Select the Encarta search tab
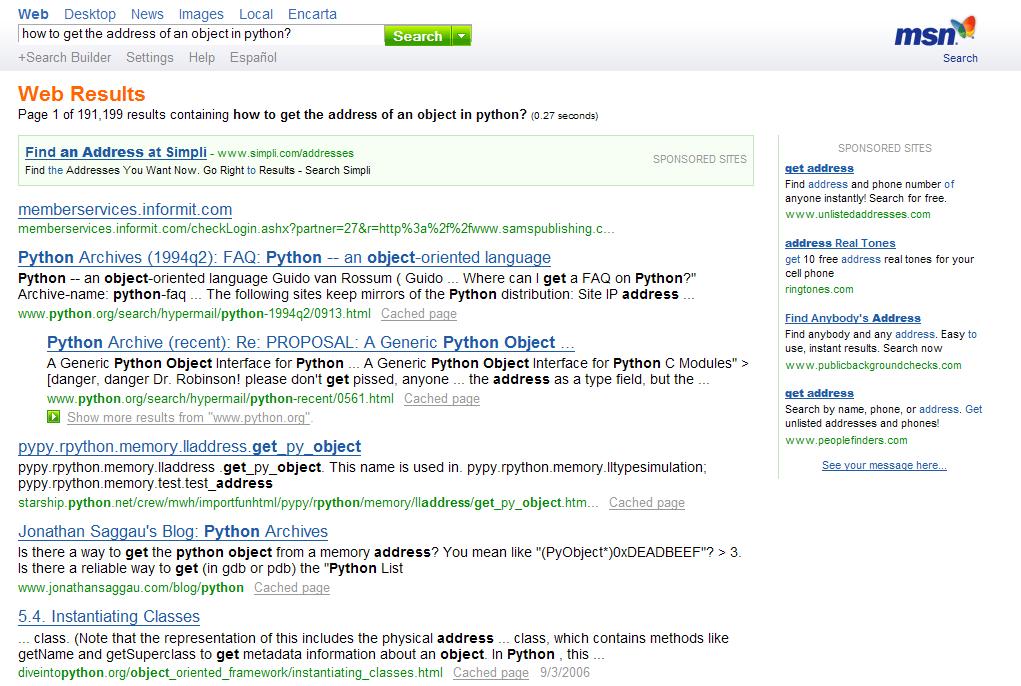The width and height of the screenshot is (1021, 686). pyautogui.click(x=312, y=14)
